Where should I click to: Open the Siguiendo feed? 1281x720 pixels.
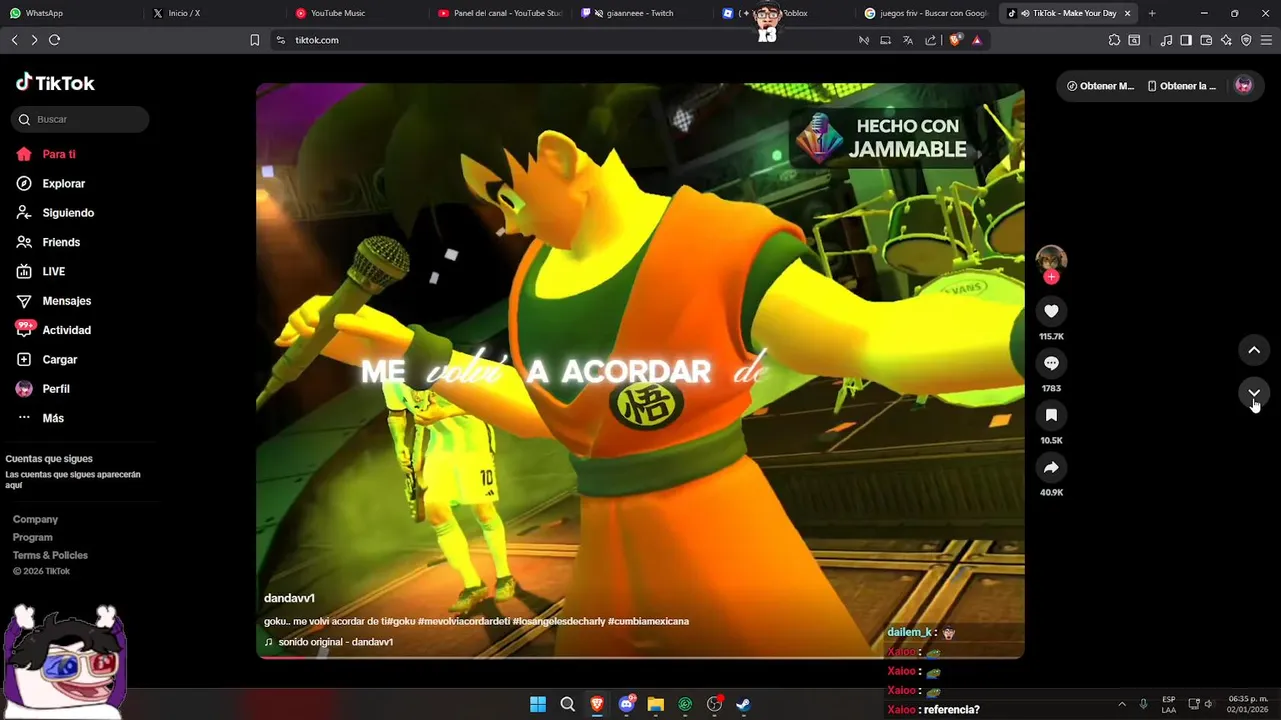(55, 213)
